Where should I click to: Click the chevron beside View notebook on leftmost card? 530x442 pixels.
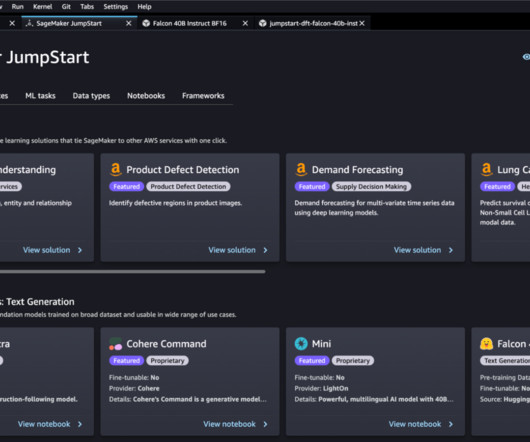point(80,424)
